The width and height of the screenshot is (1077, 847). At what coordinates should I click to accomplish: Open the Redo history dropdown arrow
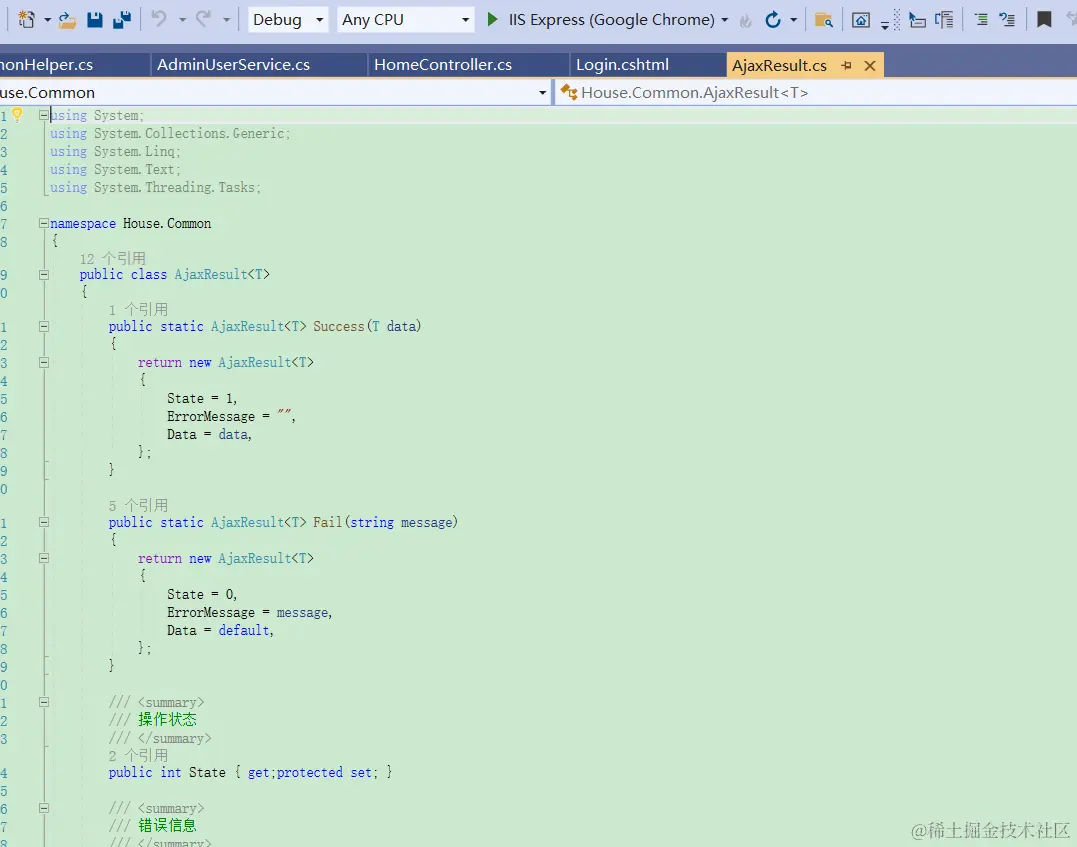click(226, 20)
